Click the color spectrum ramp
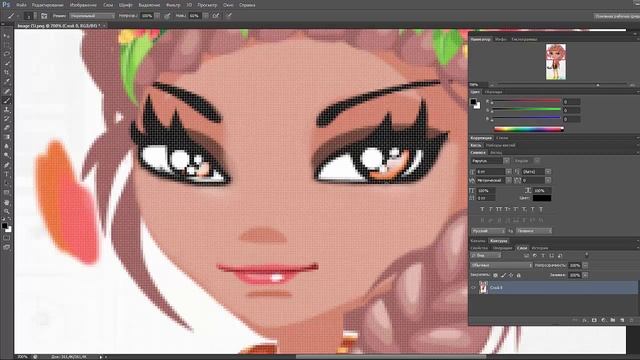 tap(529, 129)
